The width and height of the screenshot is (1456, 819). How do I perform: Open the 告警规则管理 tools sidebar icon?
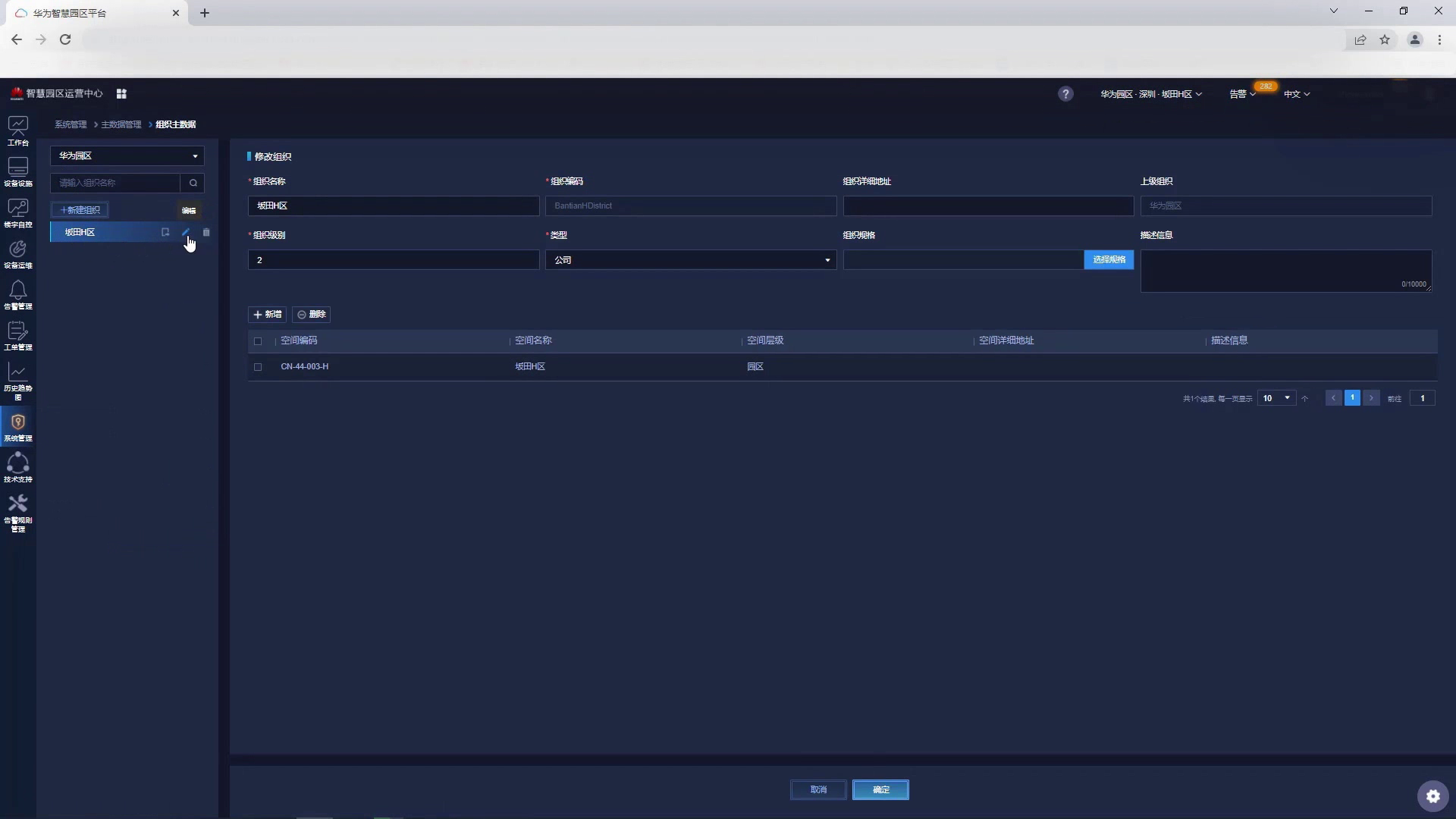[17, 513]
